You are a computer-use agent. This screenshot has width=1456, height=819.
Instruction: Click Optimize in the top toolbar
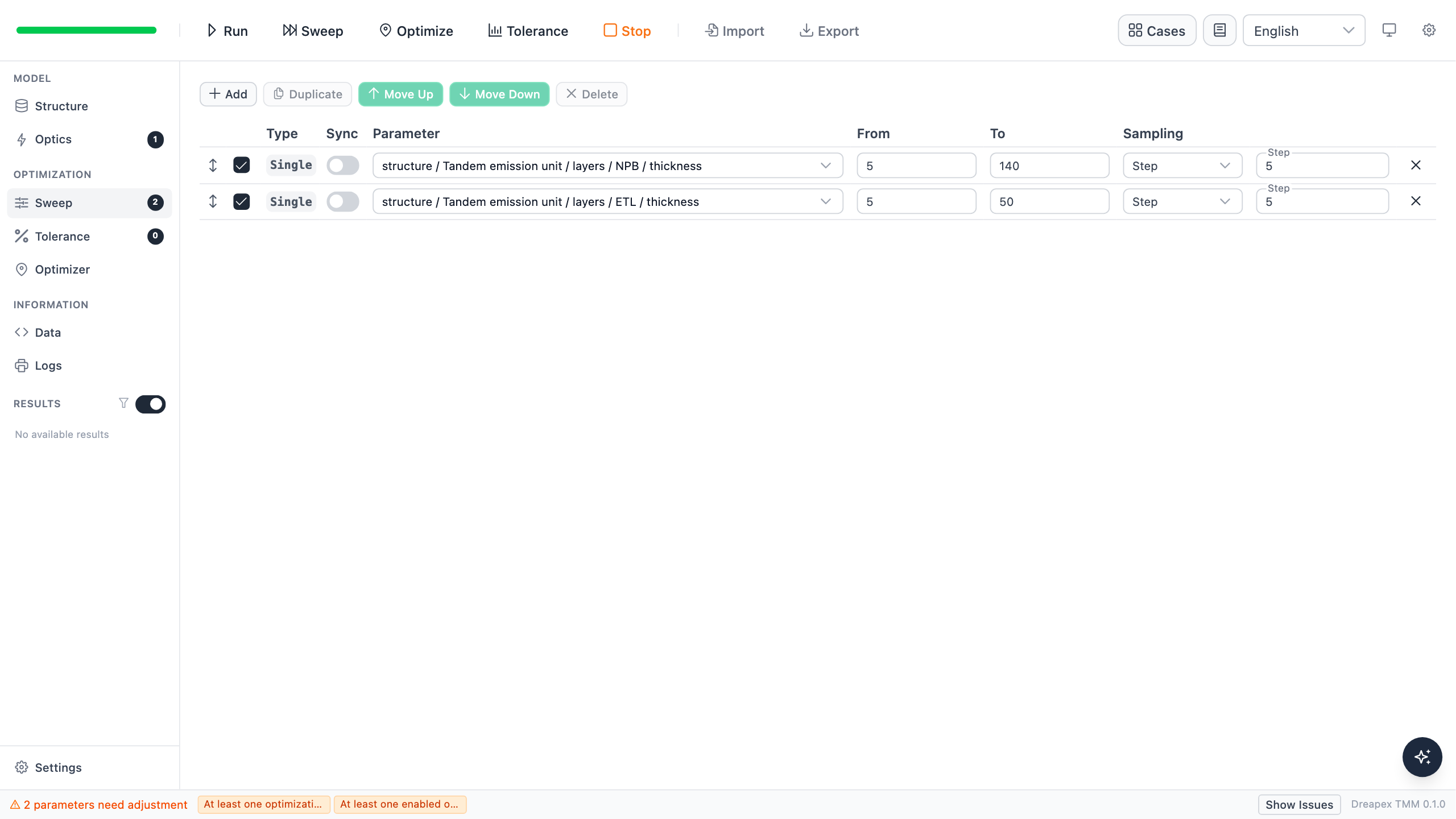[416, 31]
